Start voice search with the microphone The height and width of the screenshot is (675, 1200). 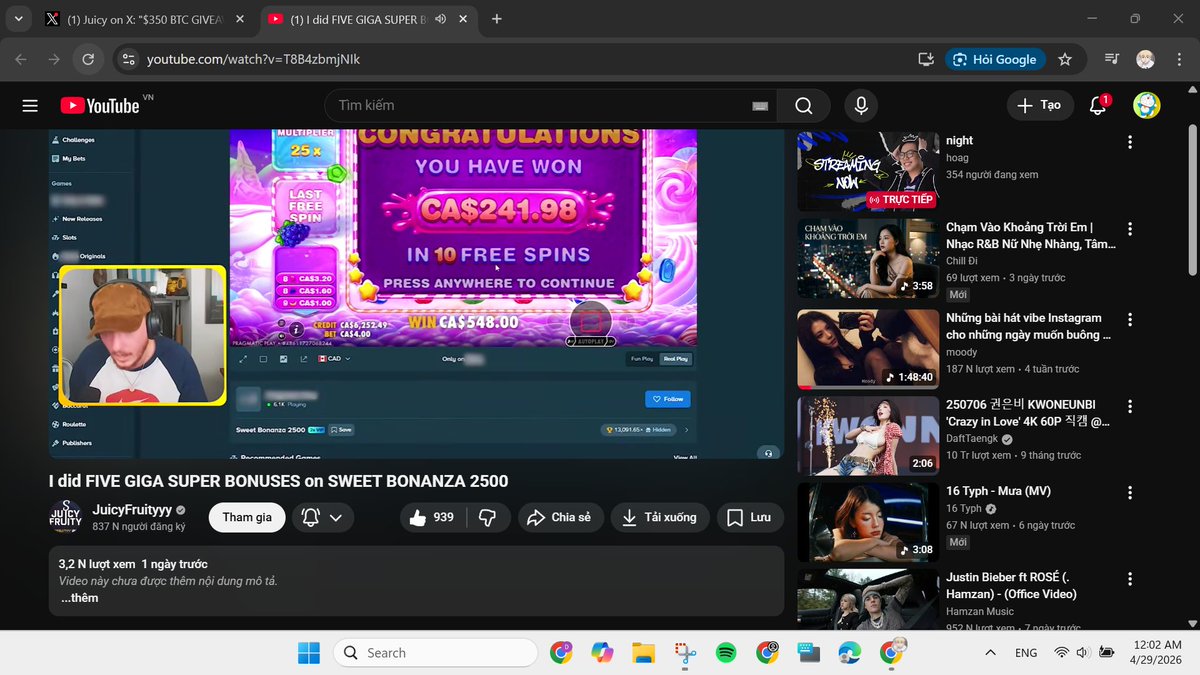pyautogui.click(x=860, y=105)
